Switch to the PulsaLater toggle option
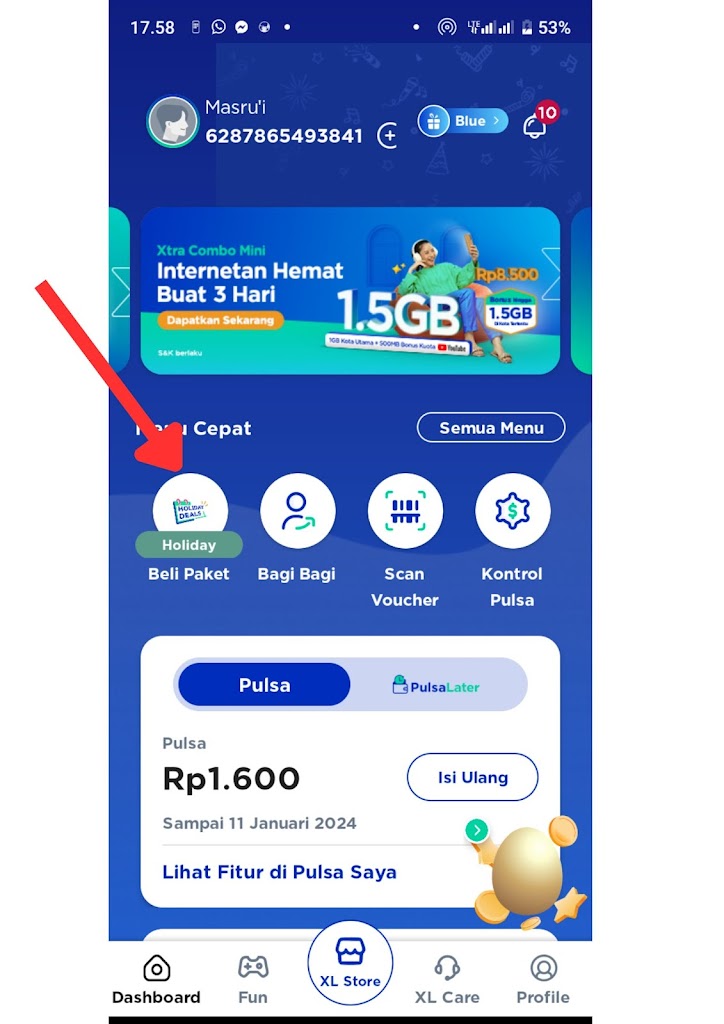This screenshot has height=1024, width=724. pyautogui.click(x=436, y=686)
